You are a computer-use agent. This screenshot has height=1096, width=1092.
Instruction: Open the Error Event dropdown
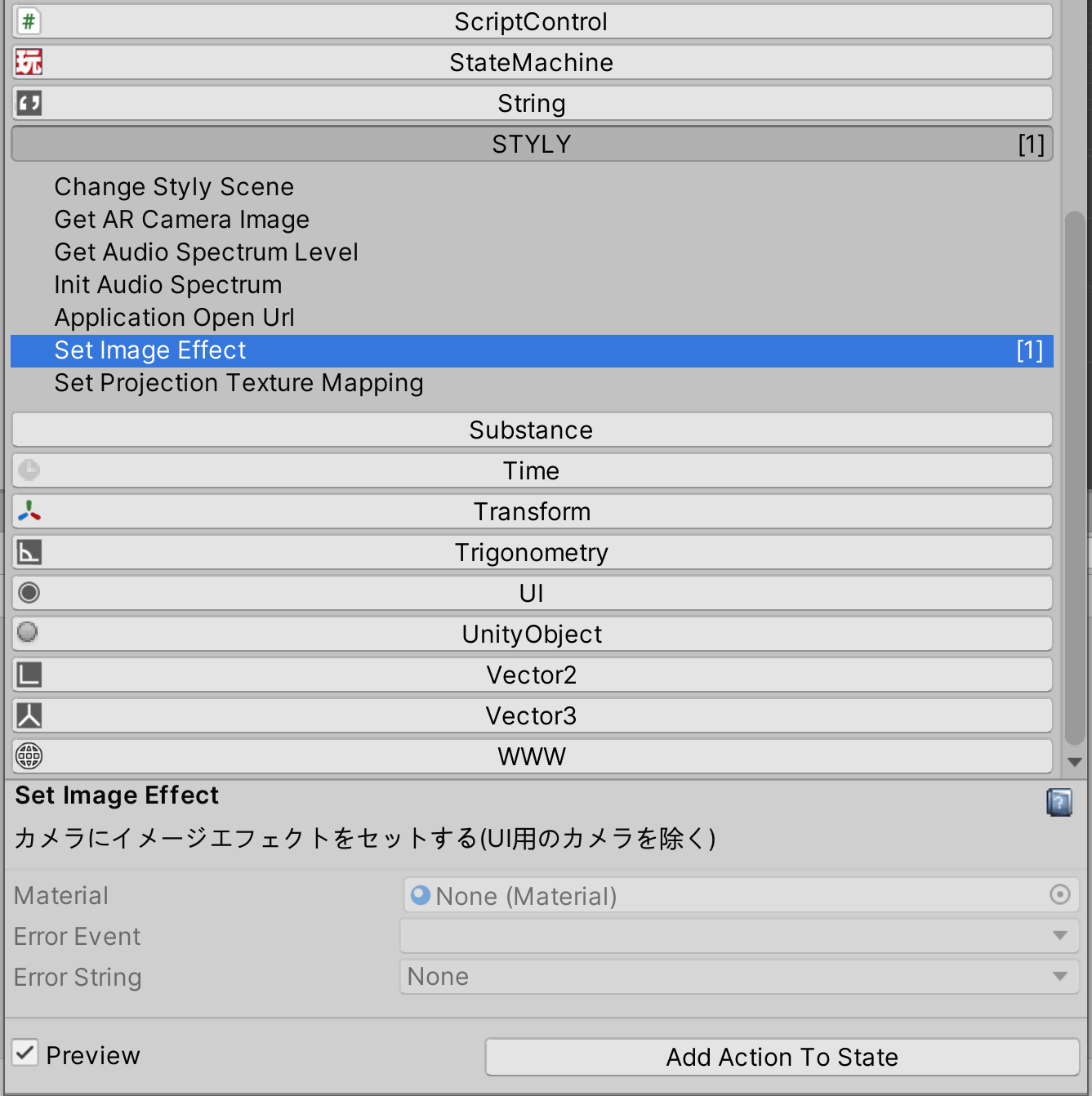coord(1060,935)
